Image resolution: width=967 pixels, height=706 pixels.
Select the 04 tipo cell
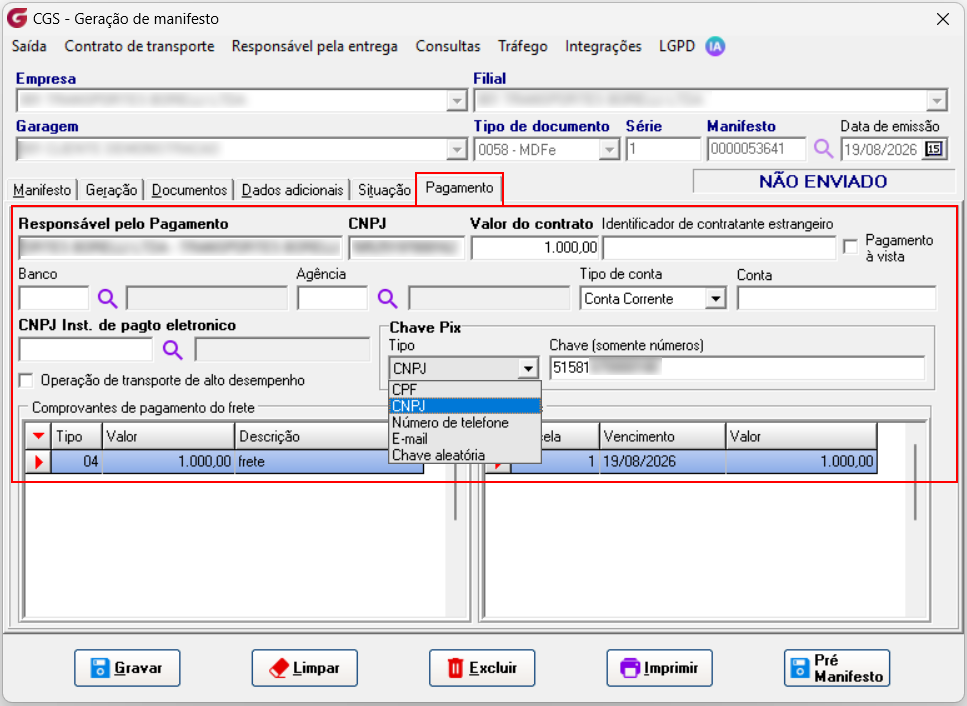point(76,461)
